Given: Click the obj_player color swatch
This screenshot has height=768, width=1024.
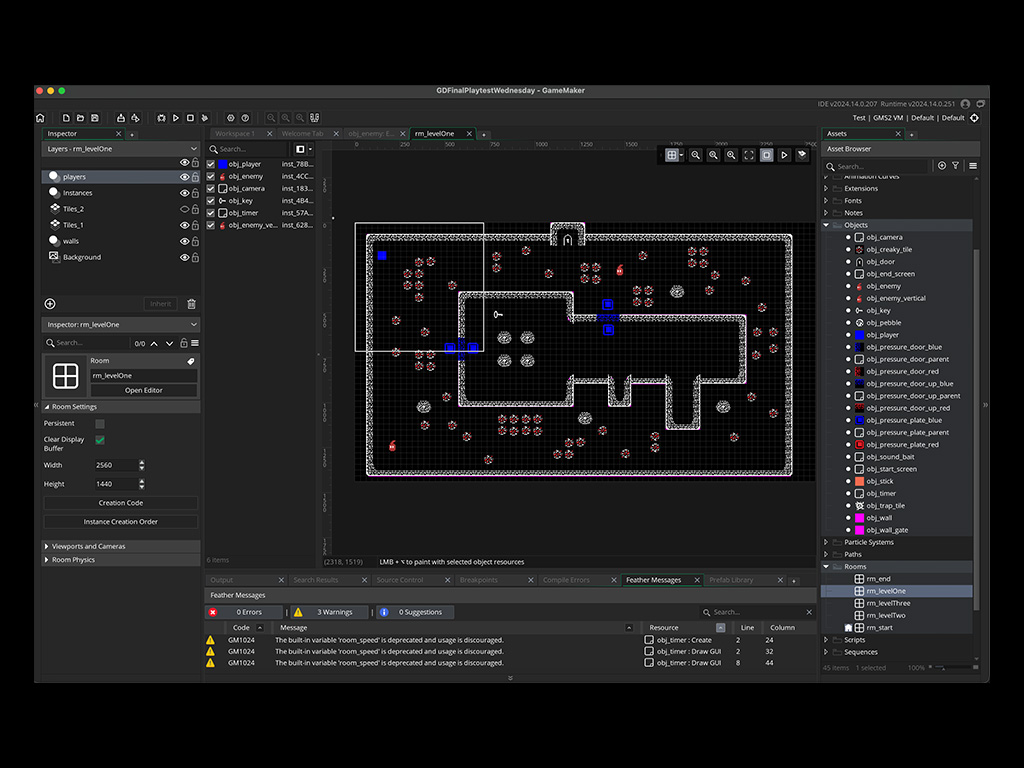Looking at the screenshot, I should click(224, 164).
